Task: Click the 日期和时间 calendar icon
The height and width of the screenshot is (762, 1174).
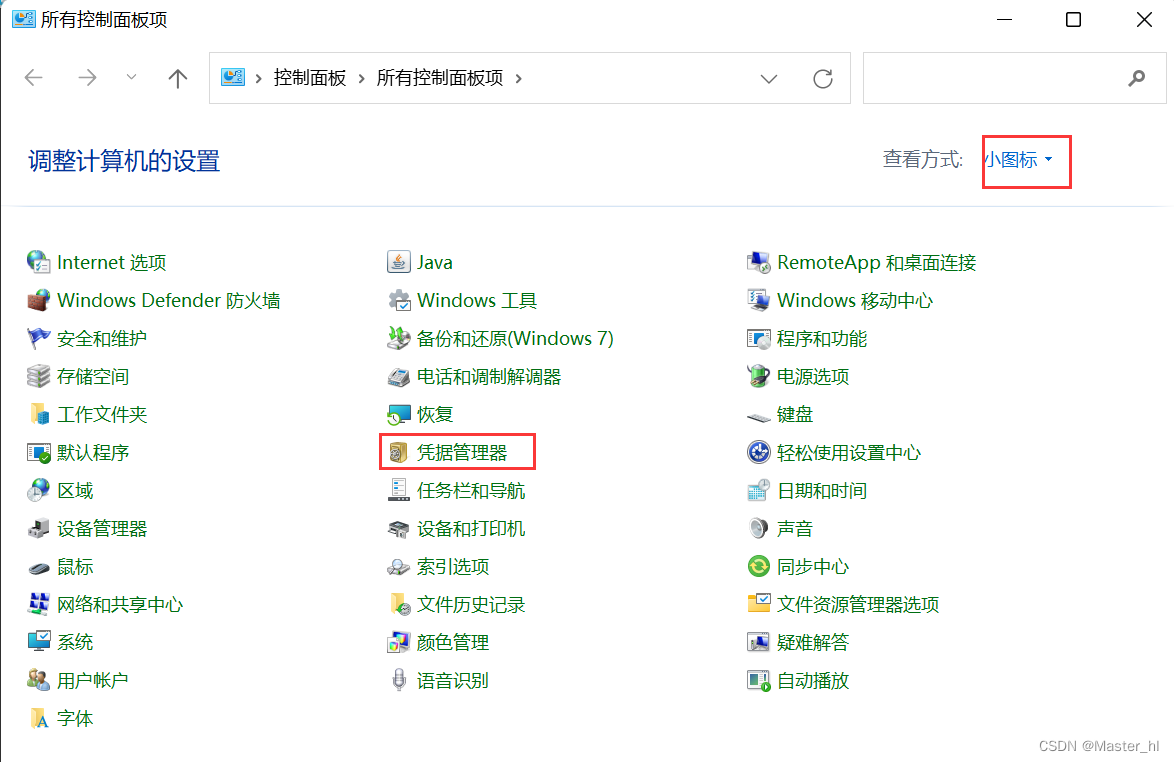Action: 758,490
